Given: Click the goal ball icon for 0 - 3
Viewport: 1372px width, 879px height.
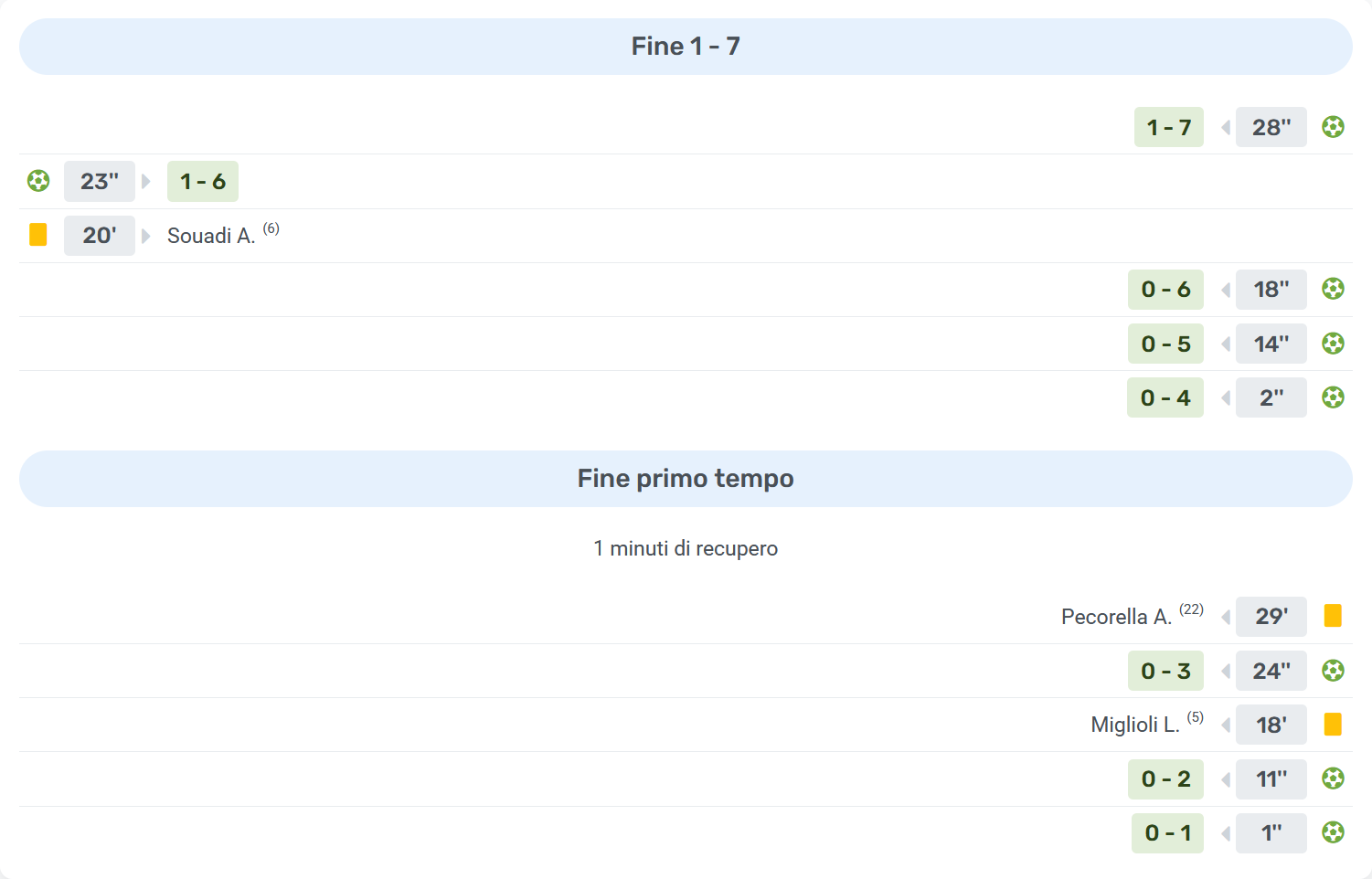Looking at the screenshot, I should (x=1333, y=671).
